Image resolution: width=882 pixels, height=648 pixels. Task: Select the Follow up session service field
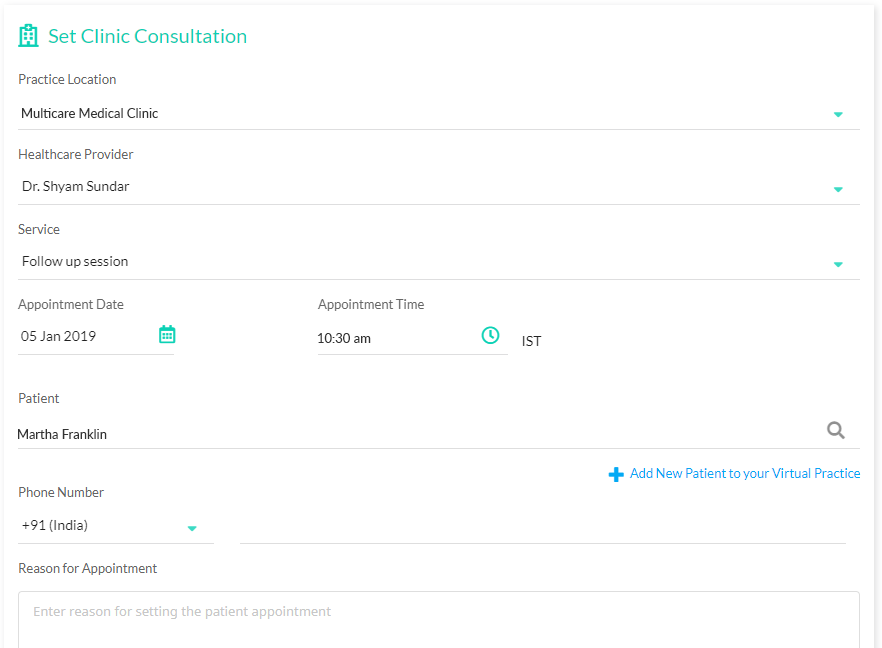(x=439, y=262)
